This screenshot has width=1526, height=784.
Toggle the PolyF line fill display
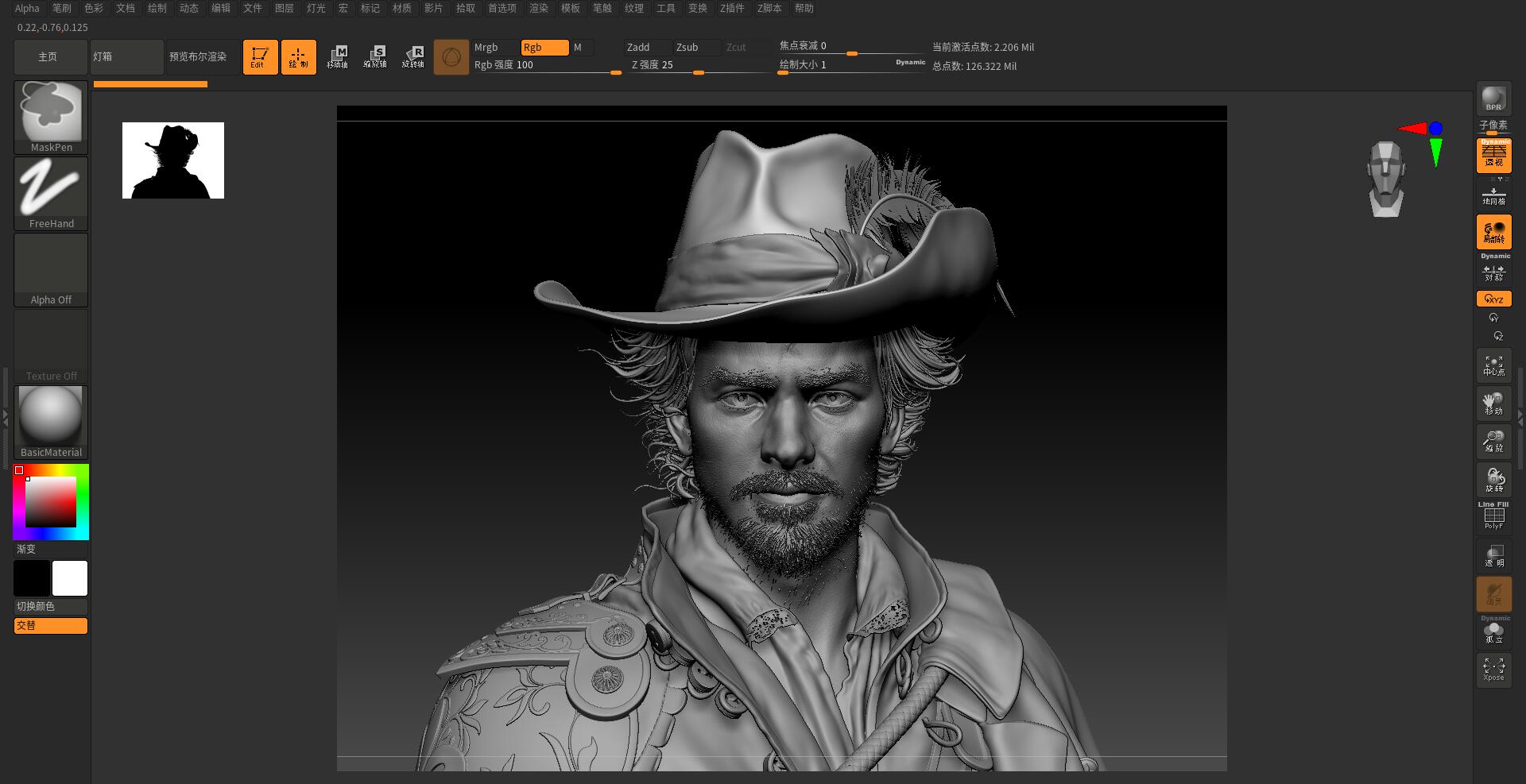[x=1493, y=516]
